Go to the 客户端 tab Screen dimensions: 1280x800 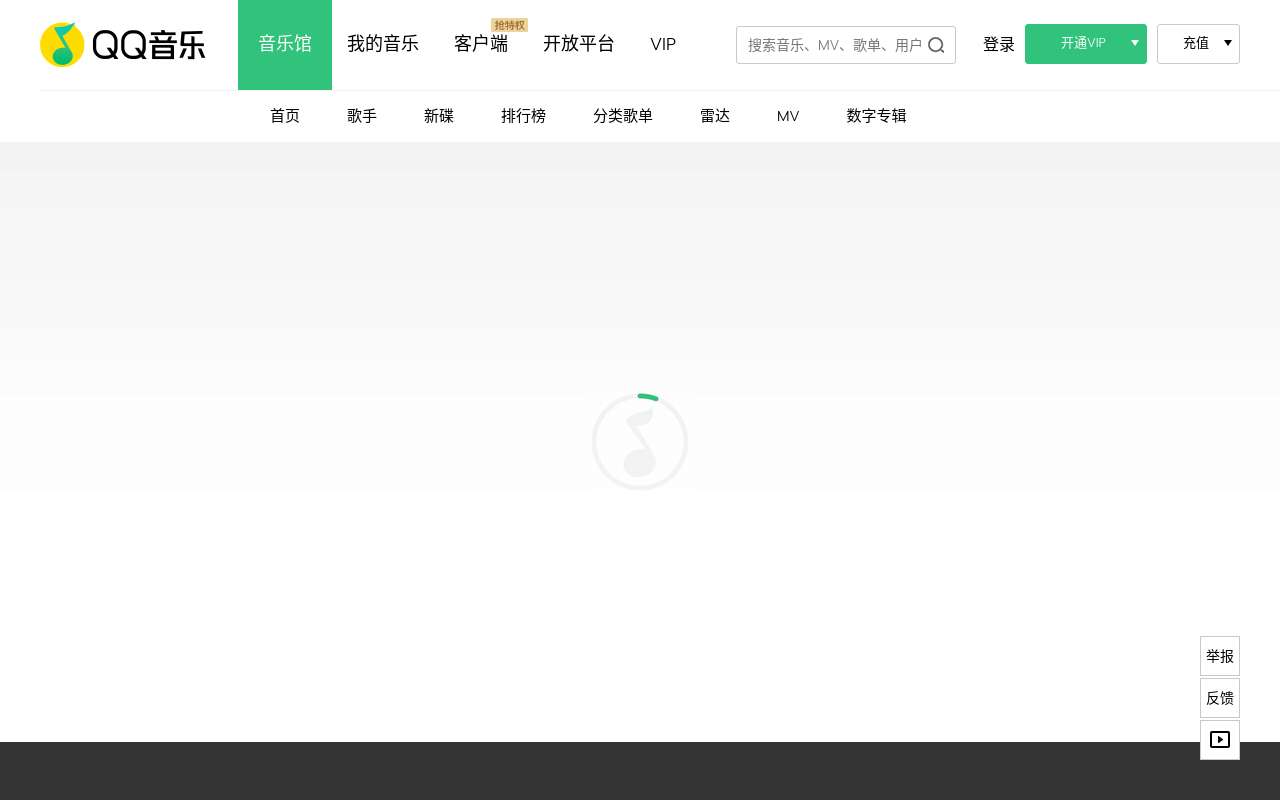tap(481, 44)
